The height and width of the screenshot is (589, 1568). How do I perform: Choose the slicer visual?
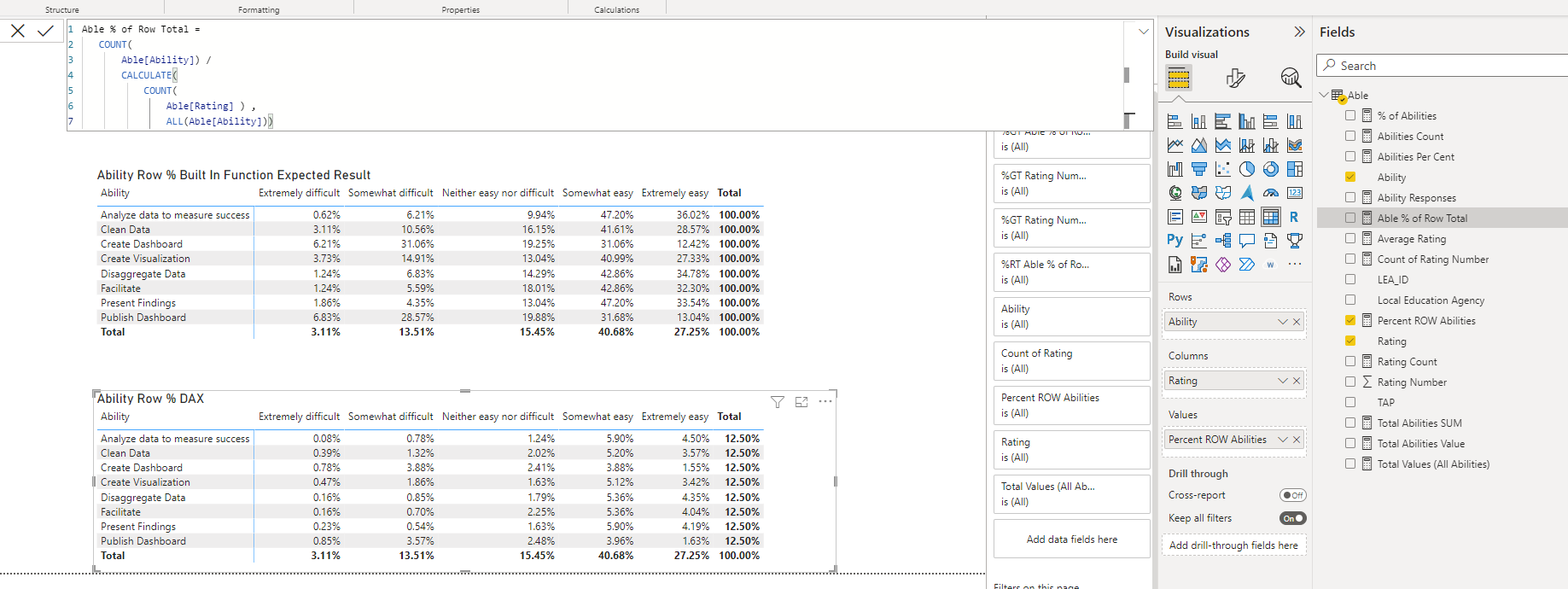(1223, 217)
